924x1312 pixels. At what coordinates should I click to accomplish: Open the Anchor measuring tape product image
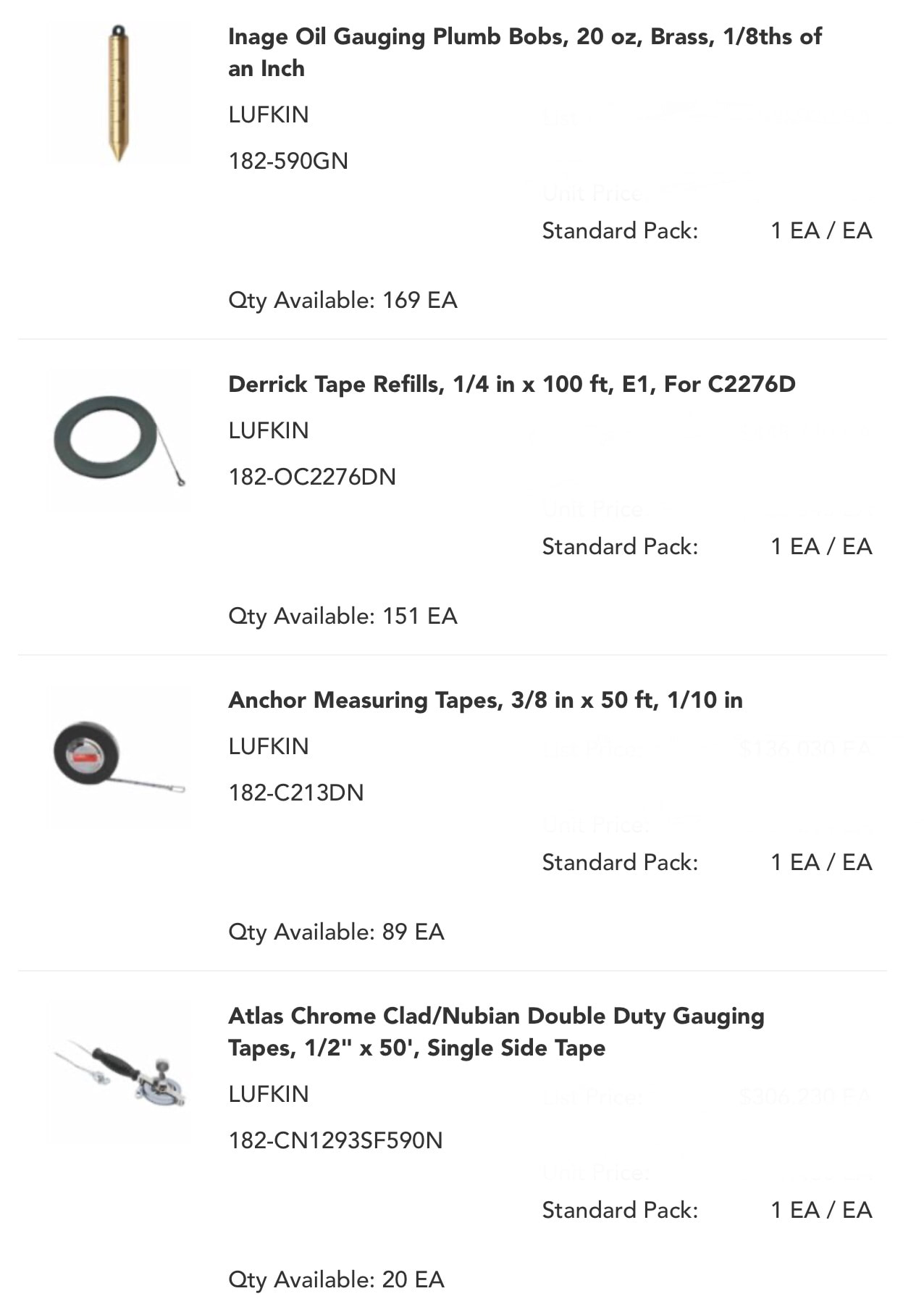click(119, 756)
